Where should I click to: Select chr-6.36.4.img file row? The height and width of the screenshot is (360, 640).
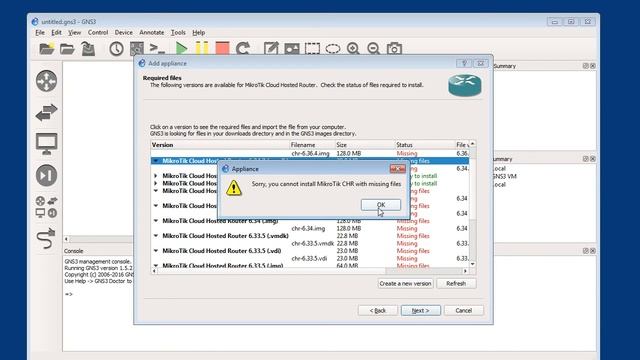[x=309, y=153]
